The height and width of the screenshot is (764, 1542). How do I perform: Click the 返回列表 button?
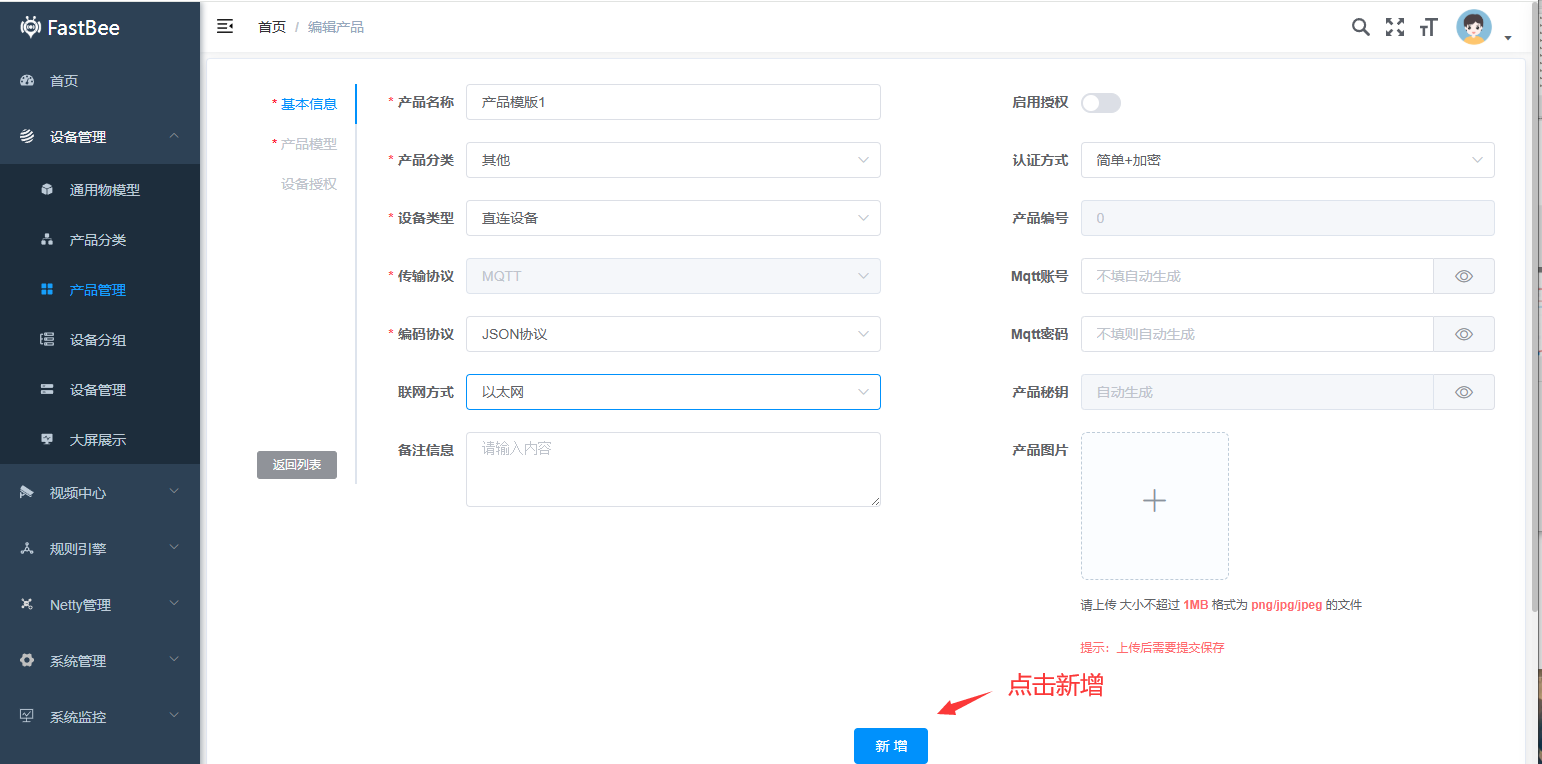coord(297,465)
